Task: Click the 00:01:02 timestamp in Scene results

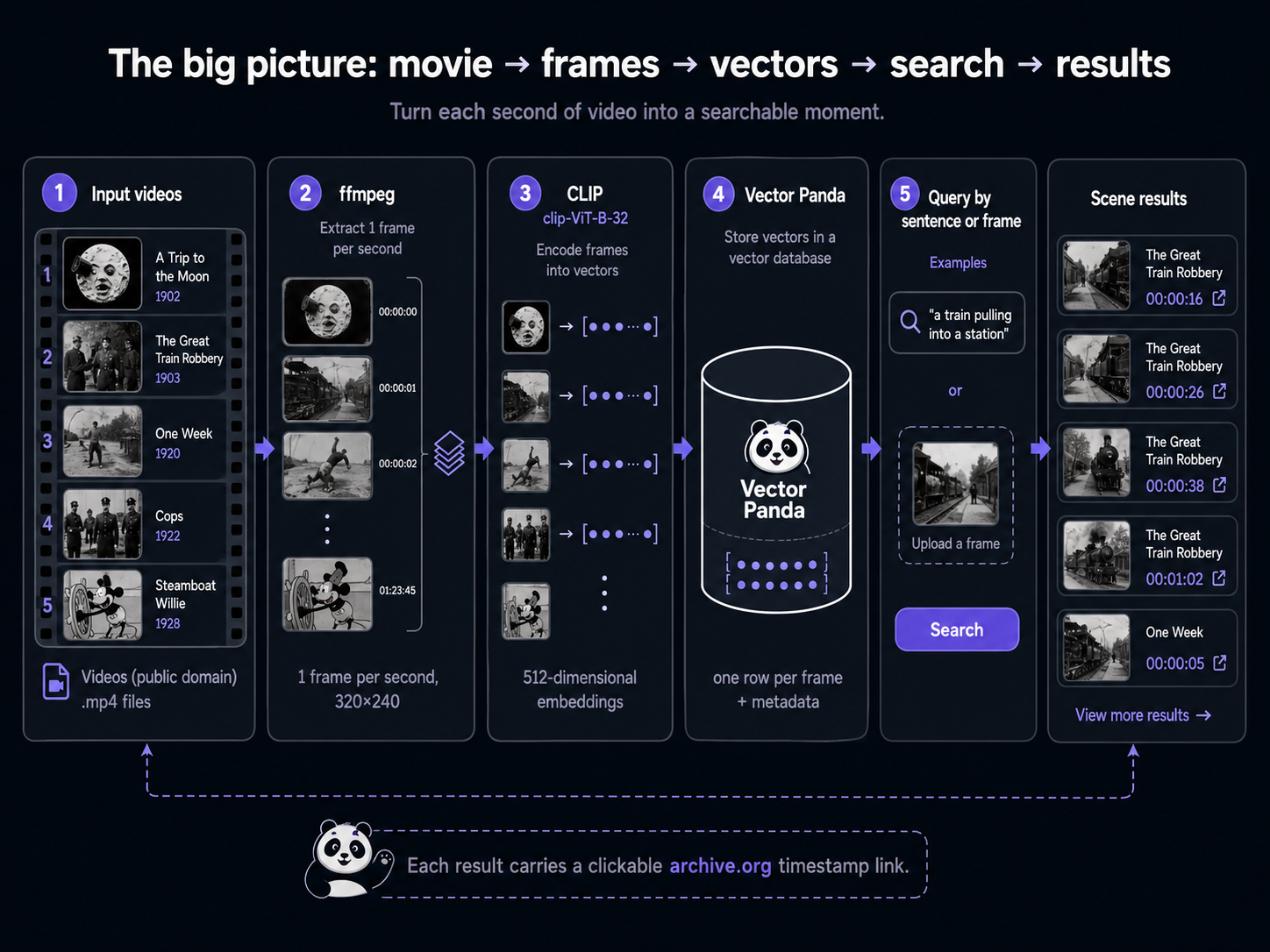Action: [1174, 579]
